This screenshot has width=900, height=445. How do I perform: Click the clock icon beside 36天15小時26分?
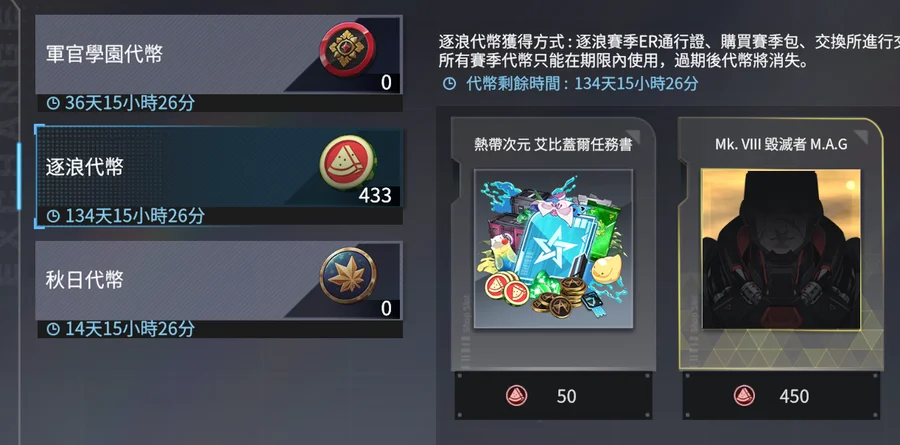pos(53,103)
